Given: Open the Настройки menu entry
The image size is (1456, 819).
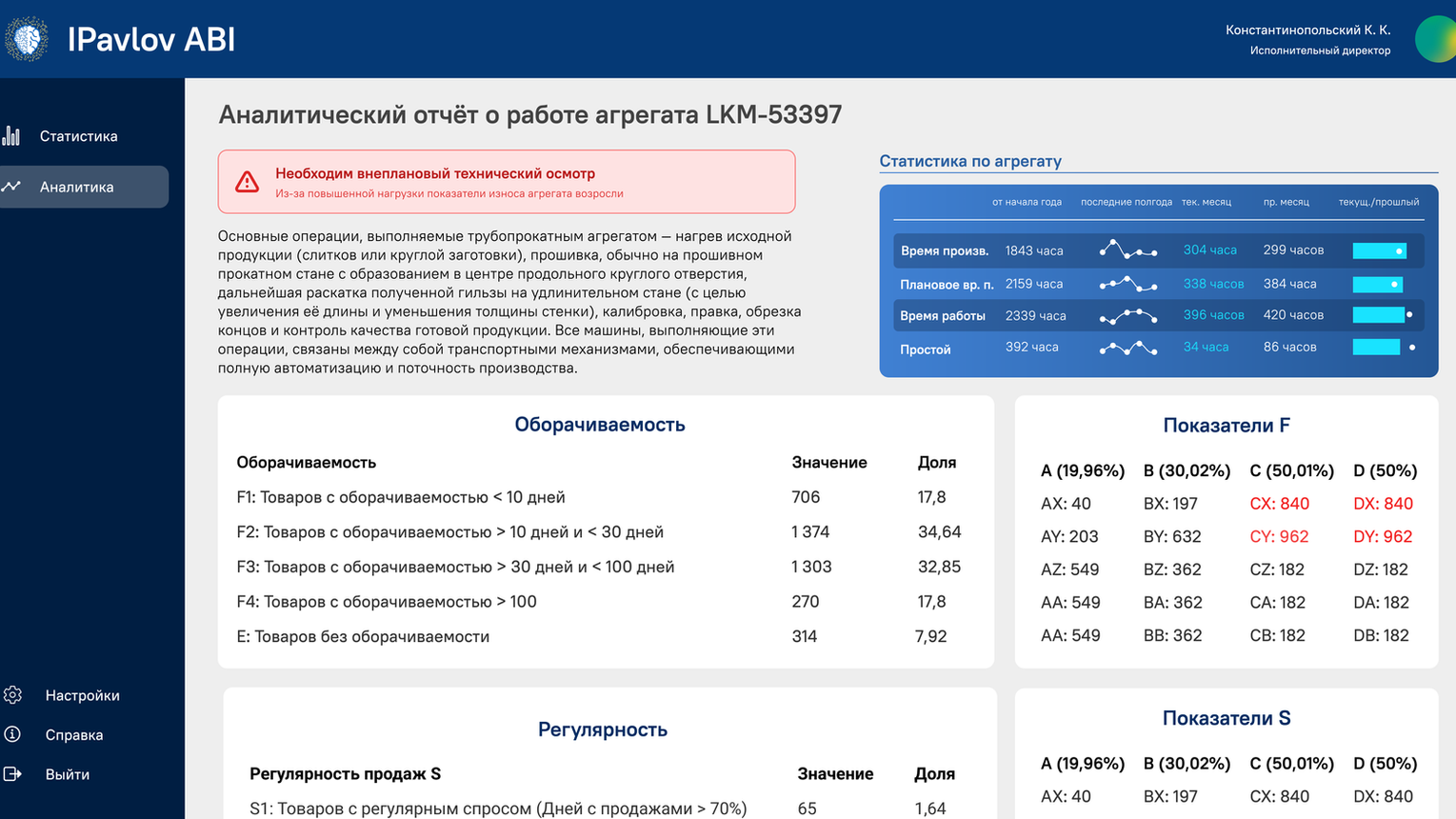Looking at the screenshot, I should point(84,695).
